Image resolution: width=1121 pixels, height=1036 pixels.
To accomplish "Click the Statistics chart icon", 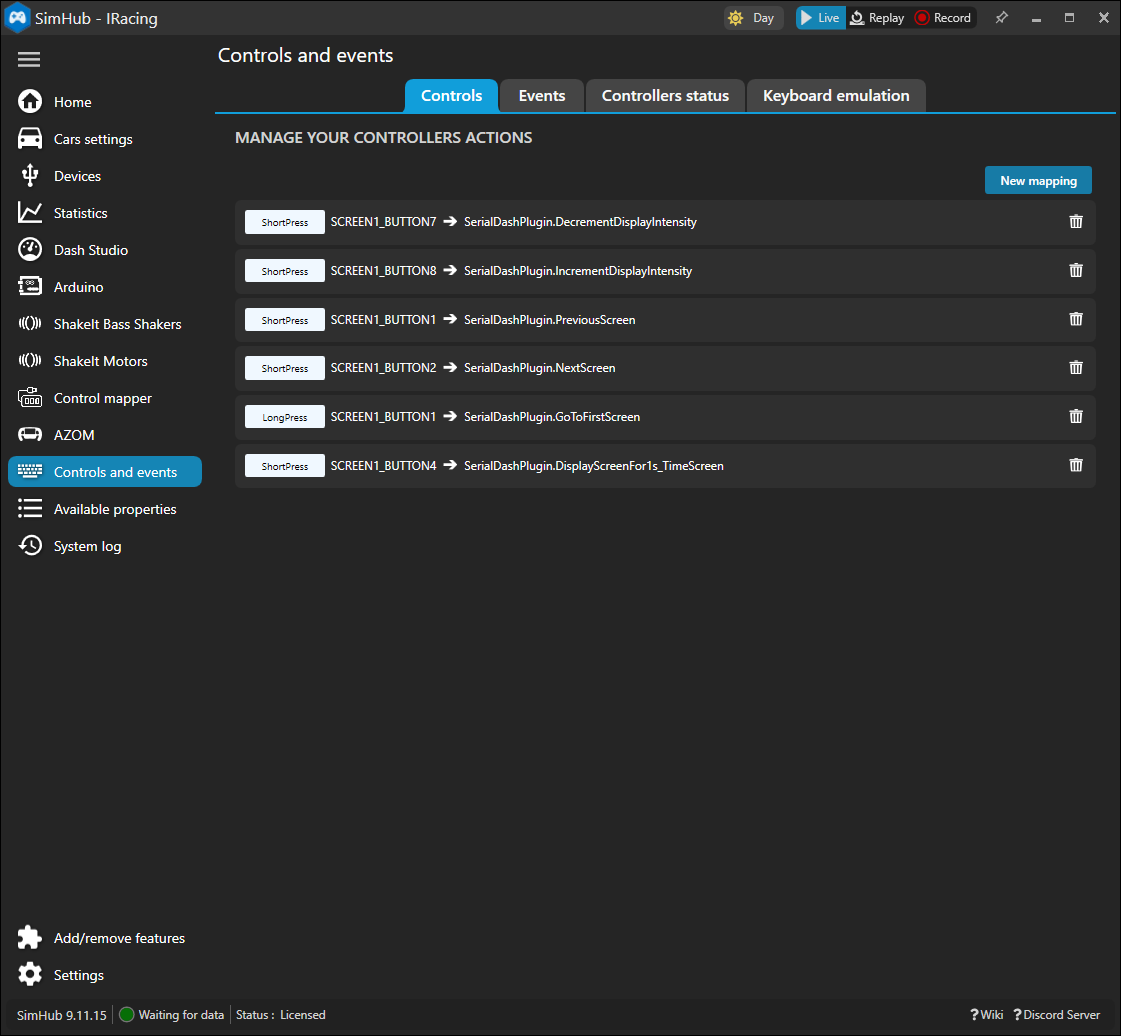I will pyautogui.click(x=30, y=212).
